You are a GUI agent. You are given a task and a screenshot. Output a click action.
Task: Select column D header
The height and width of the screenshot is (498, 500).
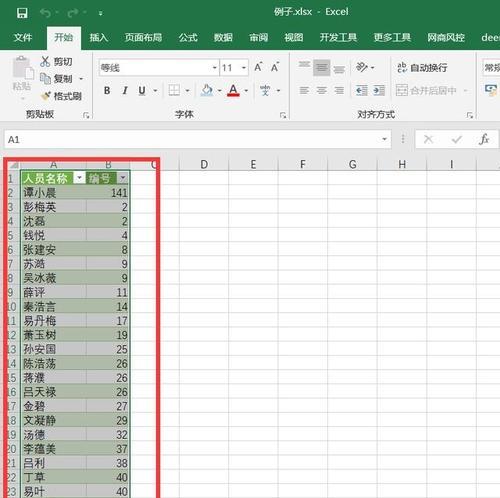pos(204,164)
